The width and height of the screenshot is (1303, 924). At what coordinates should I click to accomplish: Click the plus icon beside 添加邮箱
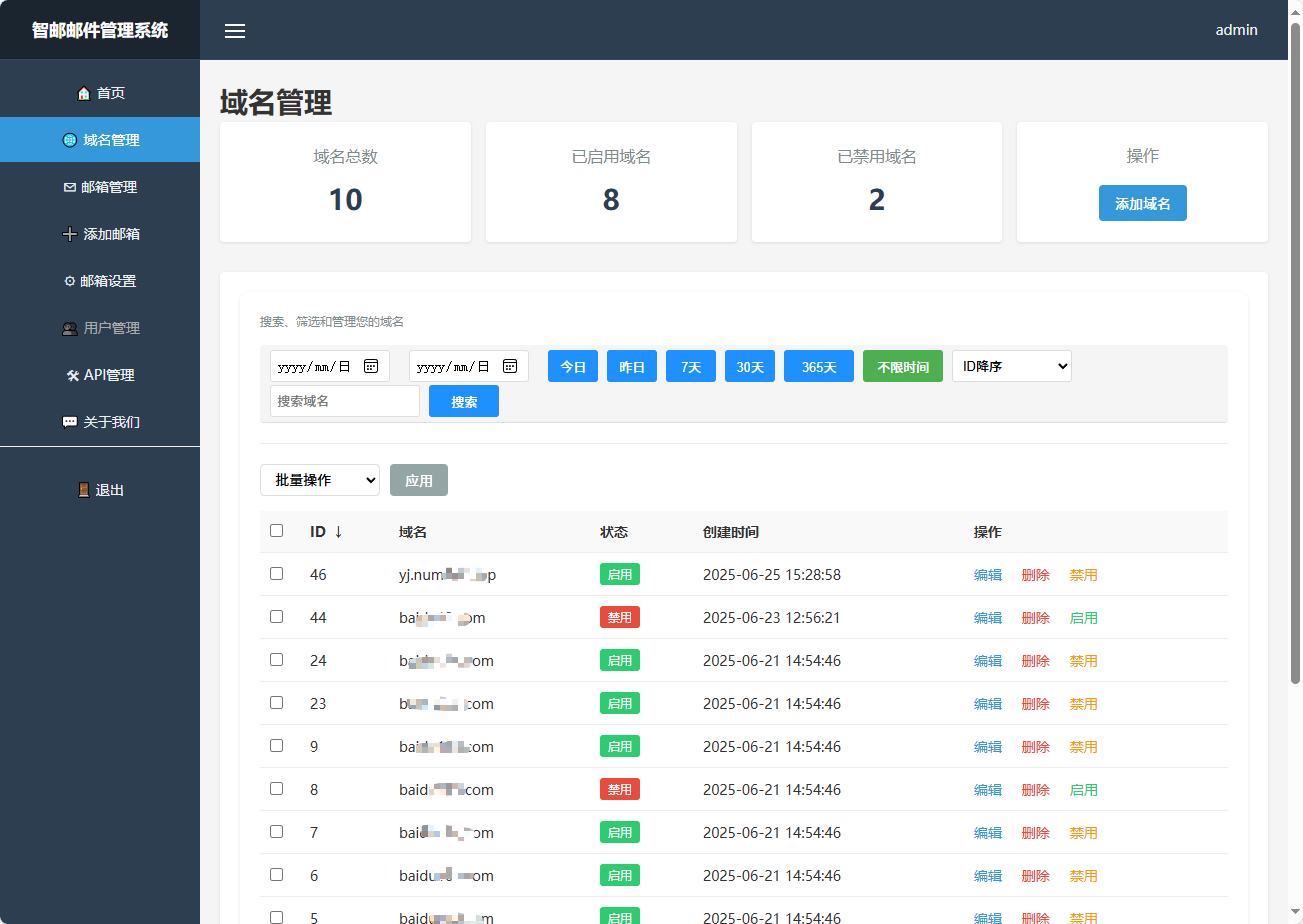(x=69, y=234)
